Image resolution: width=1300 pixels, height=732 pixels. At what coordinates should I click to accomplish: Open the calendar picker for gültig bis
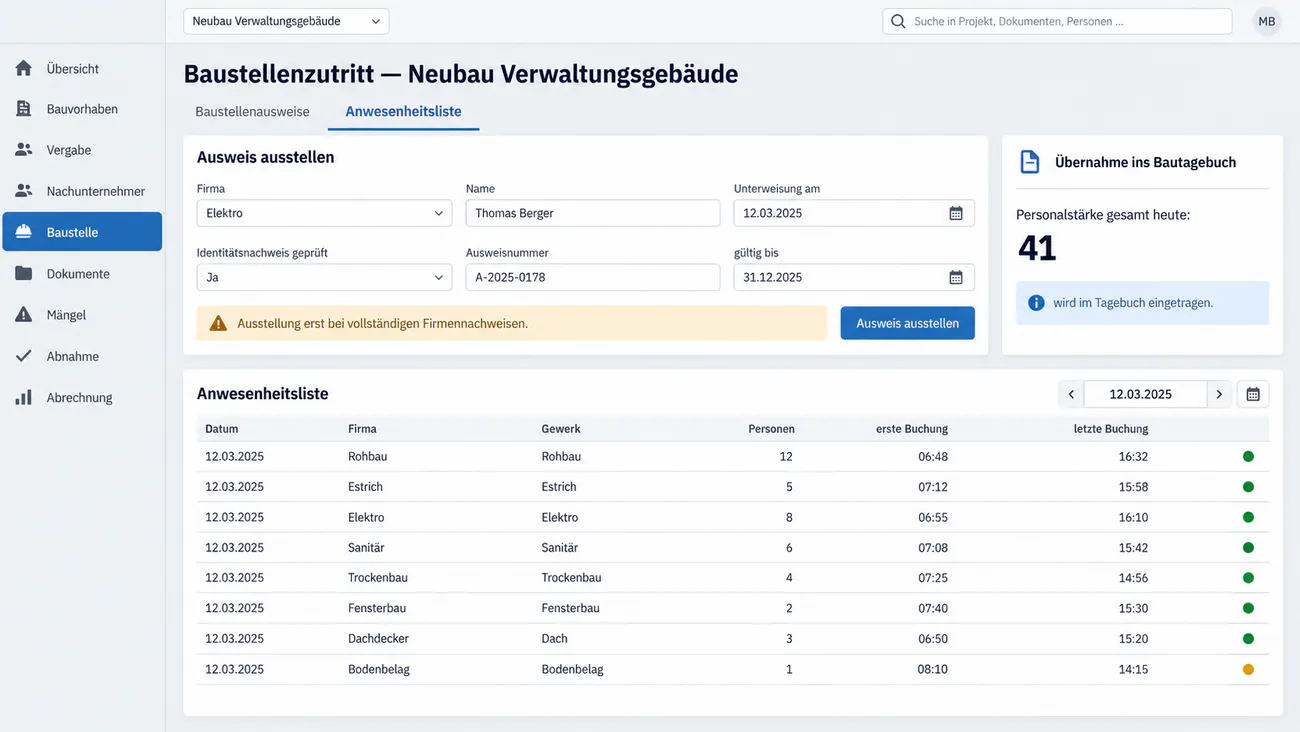[956, 277]
